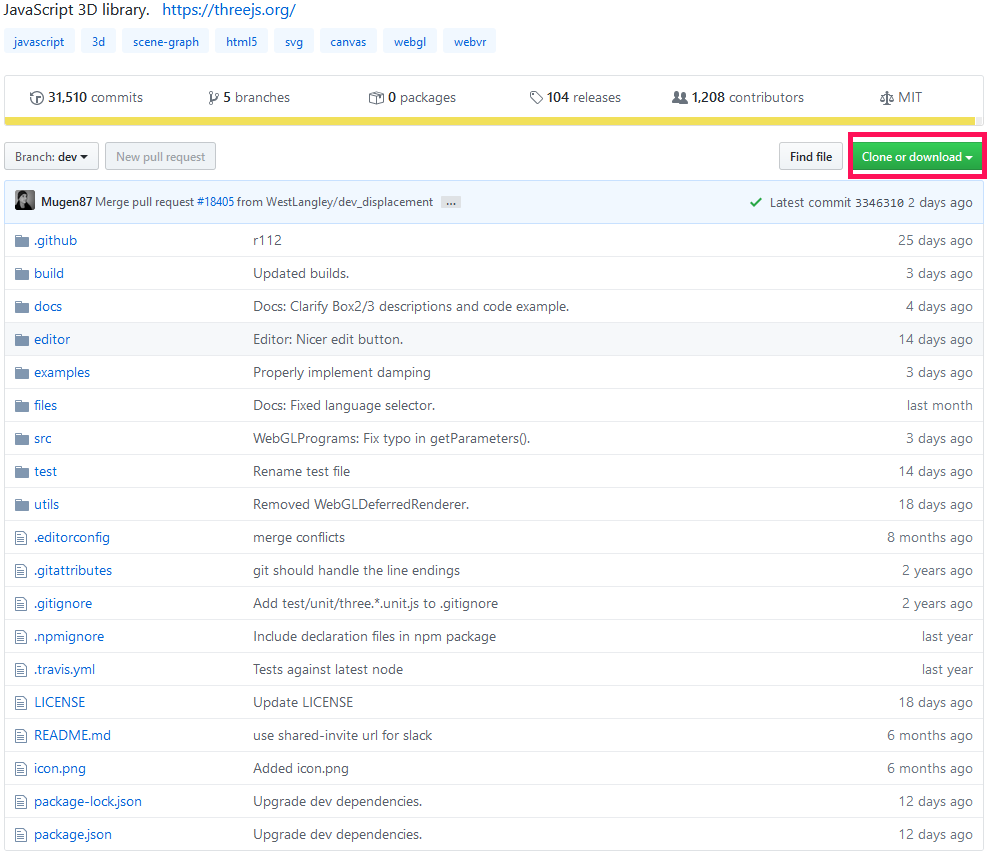Expand the Clone or download menu
The height and width of the screenshot is (853, 988).
point(917,157)
